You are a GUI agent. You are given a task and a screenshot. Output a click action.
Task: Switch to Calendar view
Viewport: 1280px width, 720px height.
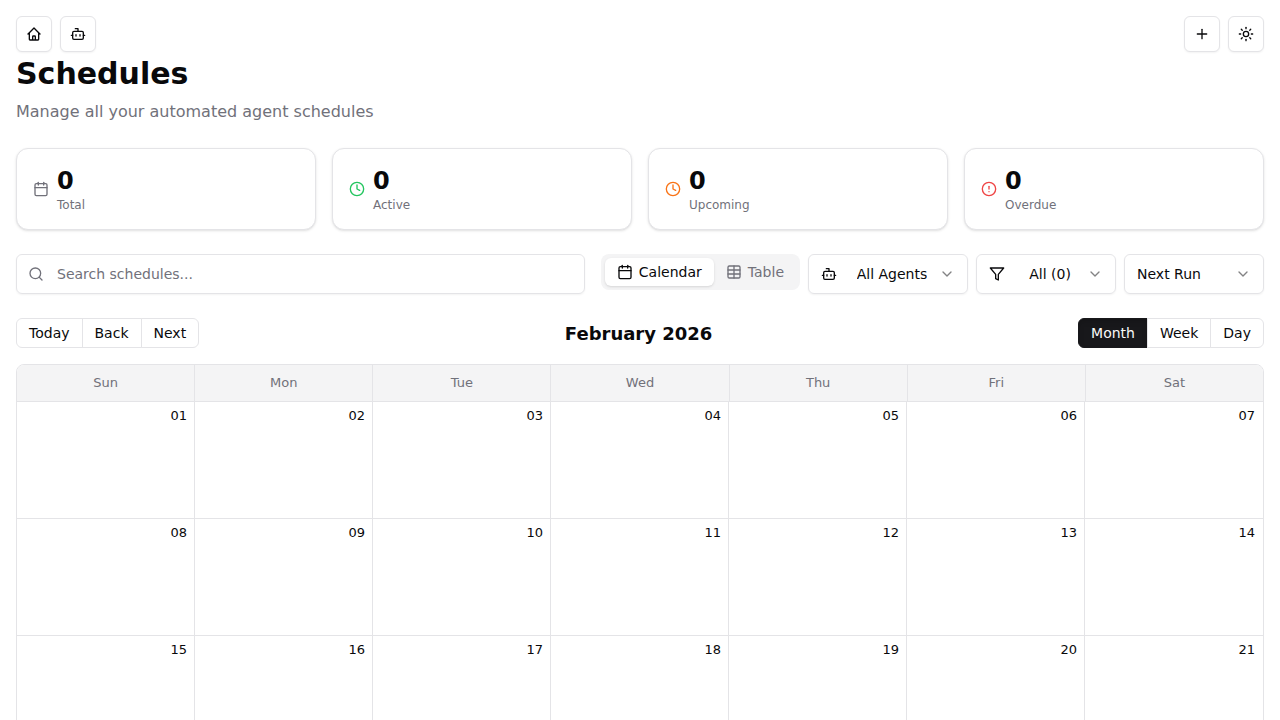point(660,272)
